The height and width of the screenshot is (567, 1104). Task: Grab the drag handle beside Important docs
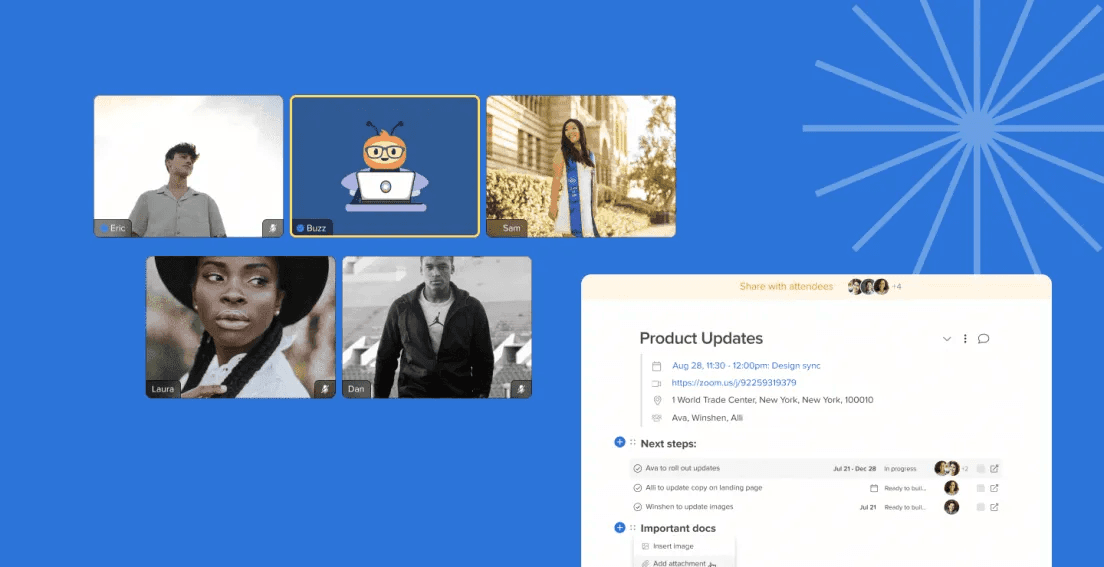click(x=632, y=528)
